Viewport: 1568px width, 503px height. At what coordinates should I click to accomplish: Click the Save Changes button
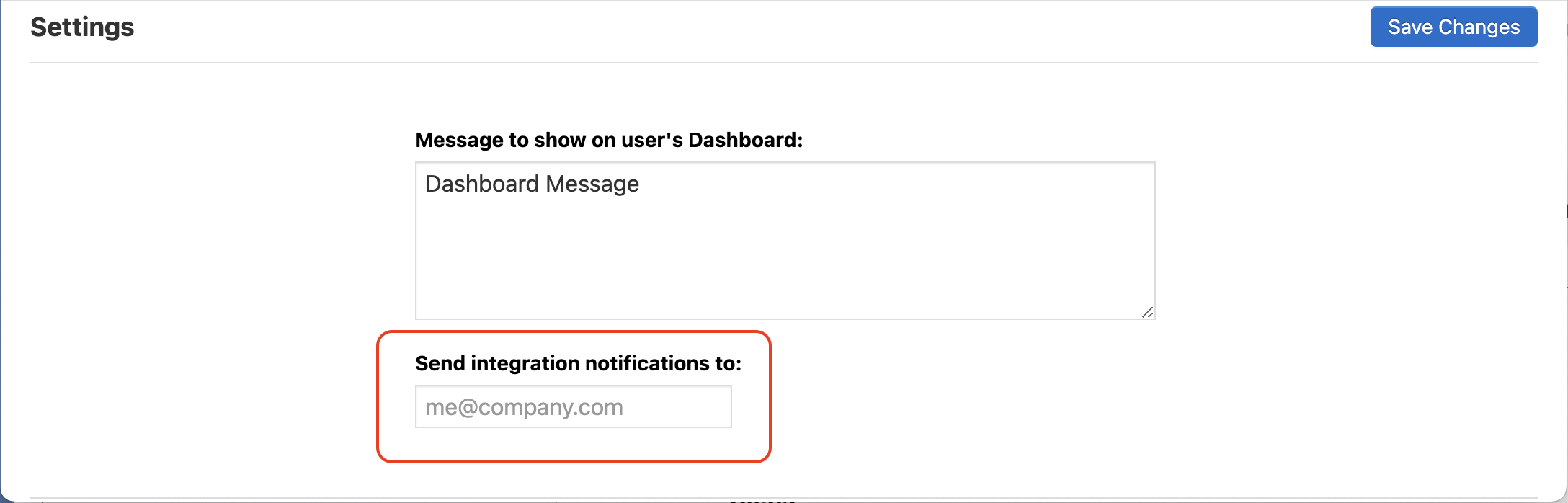click(x=1453, y=27)
